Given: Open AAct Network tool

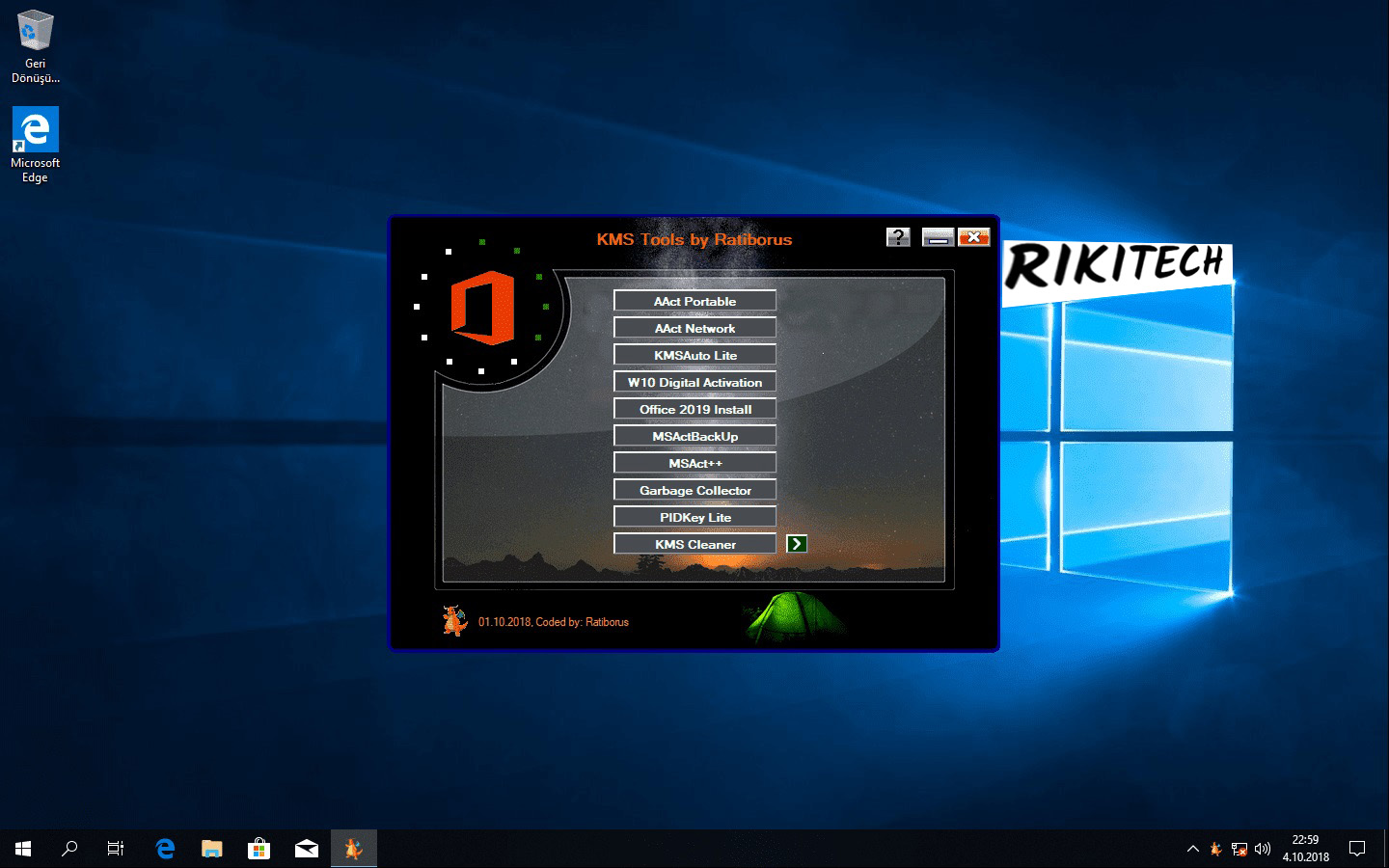Looking at the screenshot, I should [x=694, y=328].
